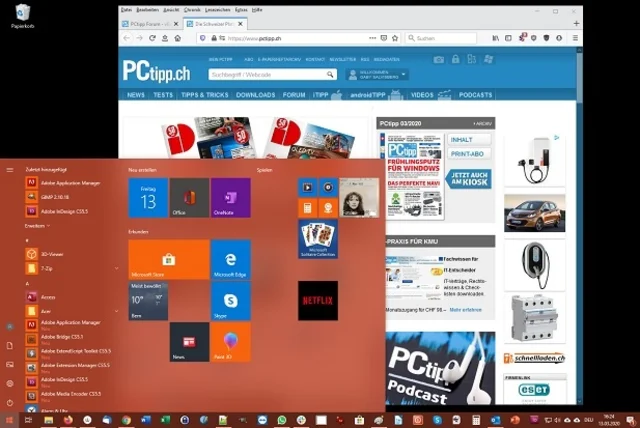The height and width of the screenshot is (428, 640).
Task: Go to Firefox home page
Action: coord(178,38)
